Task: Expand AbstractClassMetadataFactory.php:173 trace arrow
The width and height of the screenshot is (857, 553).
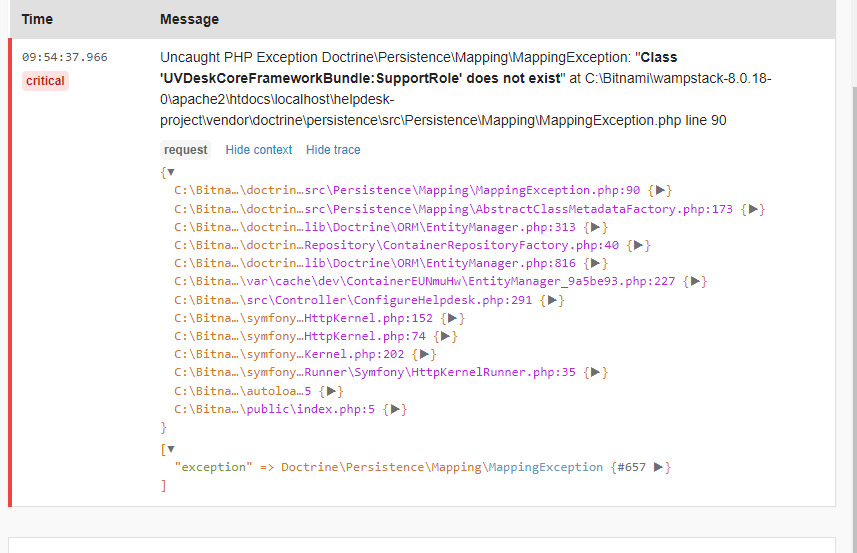Action: [755, 209]
